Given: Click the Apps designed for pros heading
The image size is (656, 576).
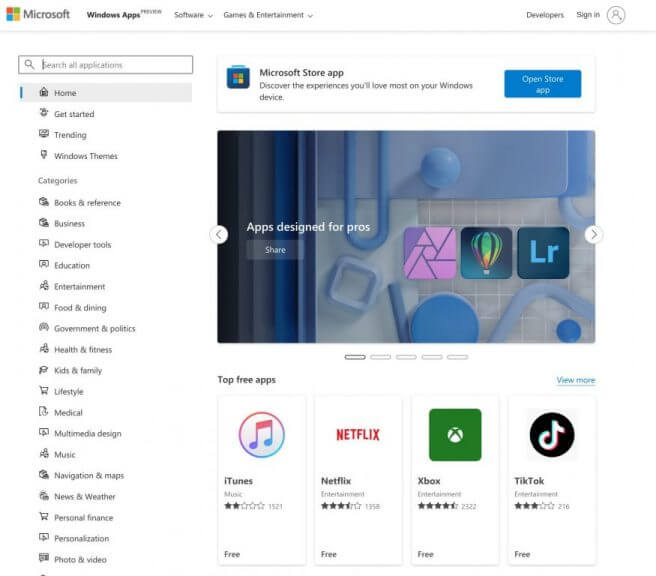Looking at the screenshot, I should 308,227.
